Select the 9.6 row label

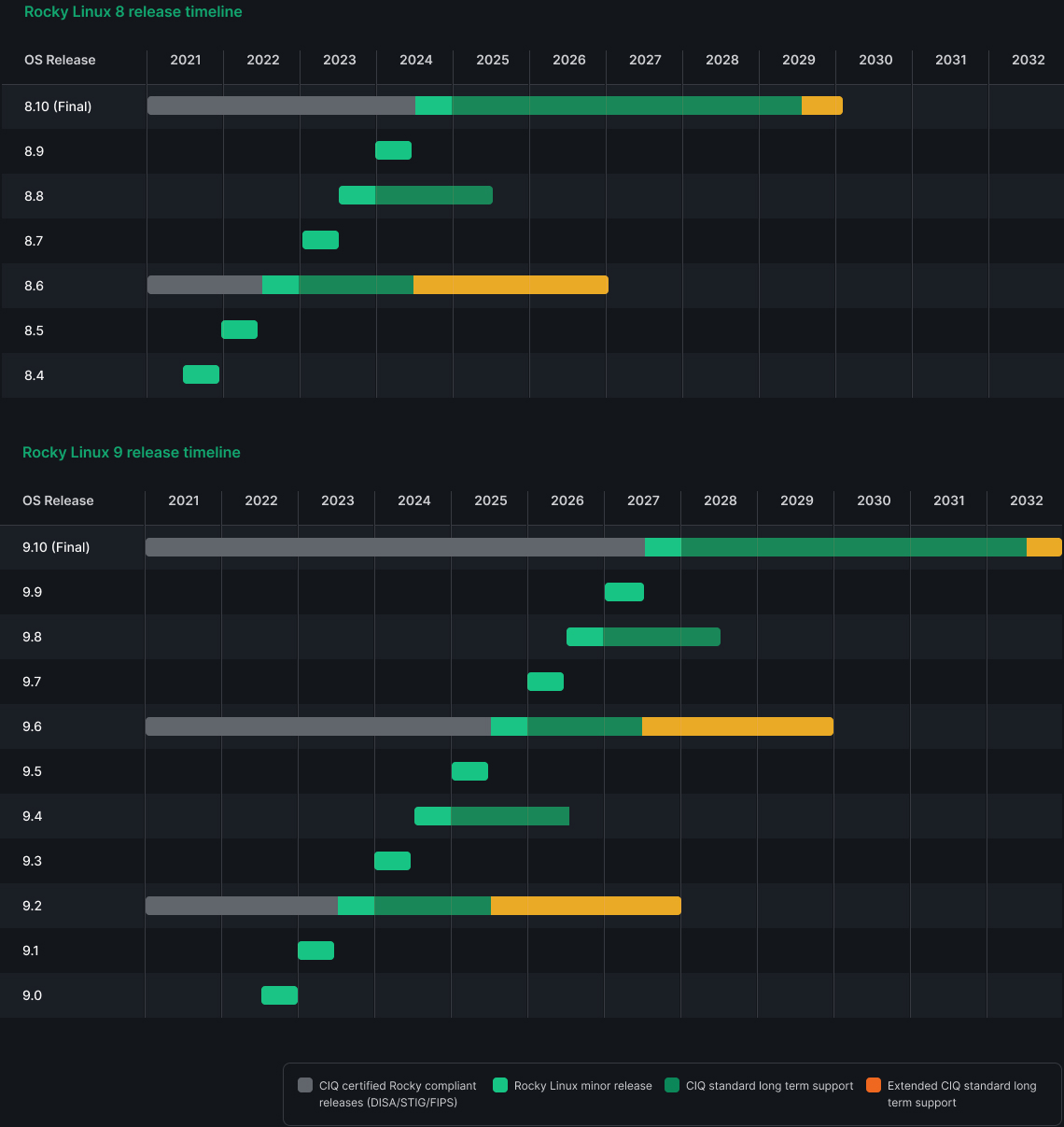(32, 726)
